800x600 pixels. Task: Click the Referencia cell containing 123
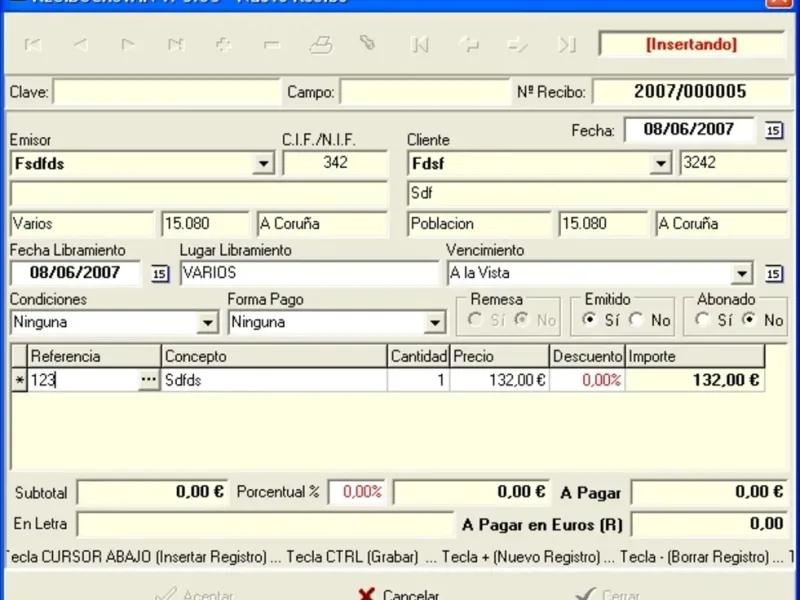click(83, 380)
